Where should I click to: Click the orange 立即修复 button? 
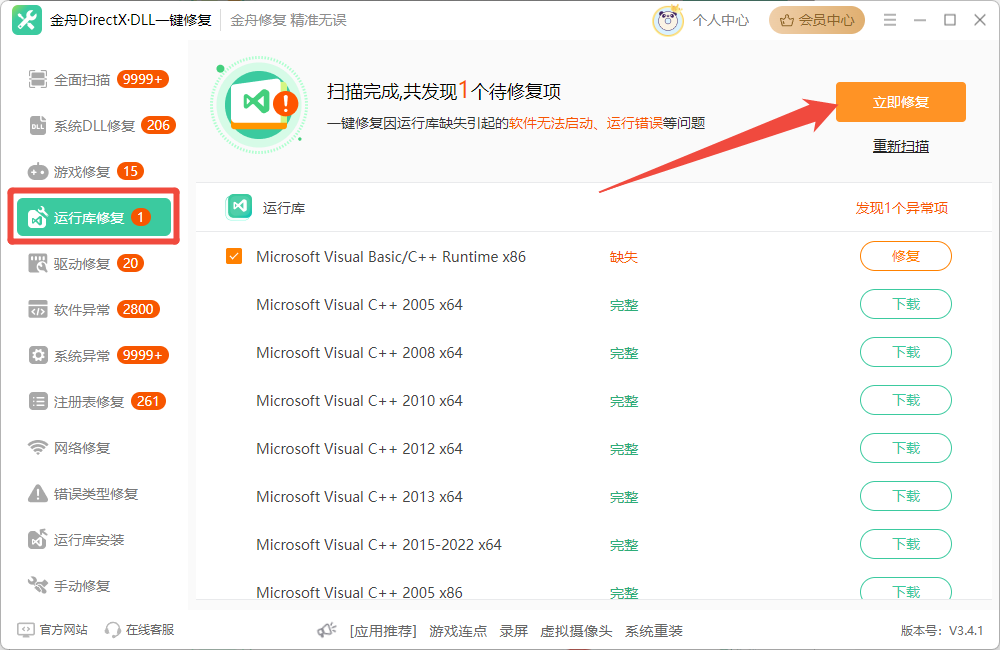tap(901, 102)
